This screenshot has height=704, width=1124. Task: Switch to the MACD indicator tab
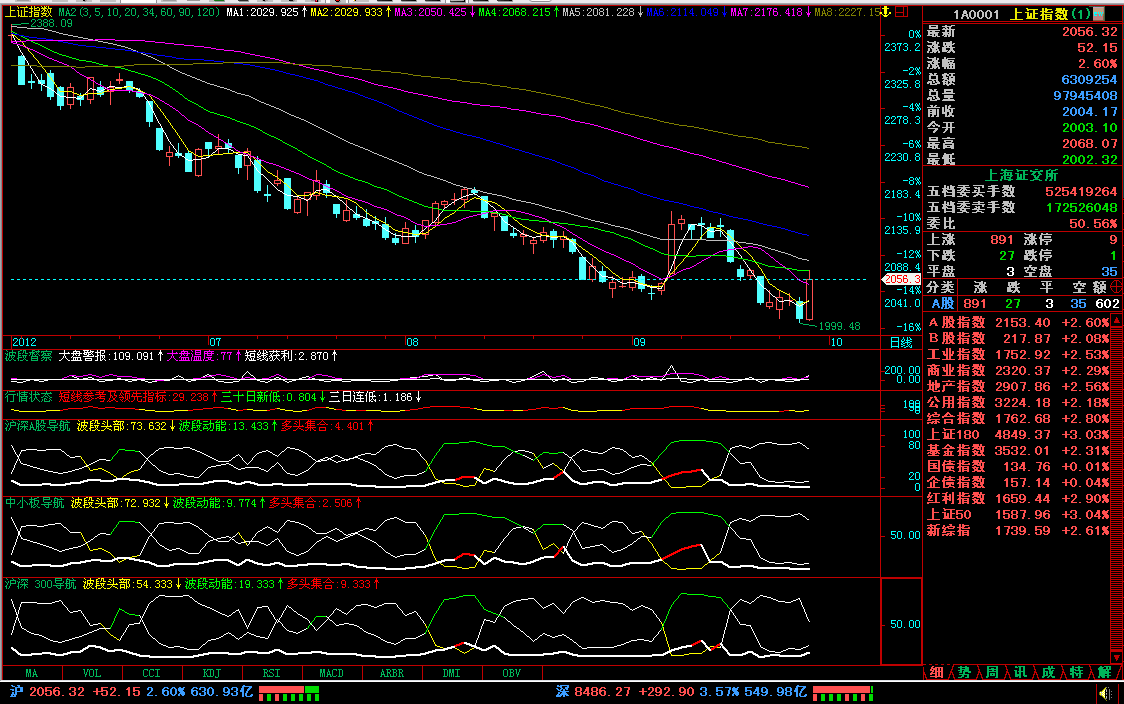[332, 673]
